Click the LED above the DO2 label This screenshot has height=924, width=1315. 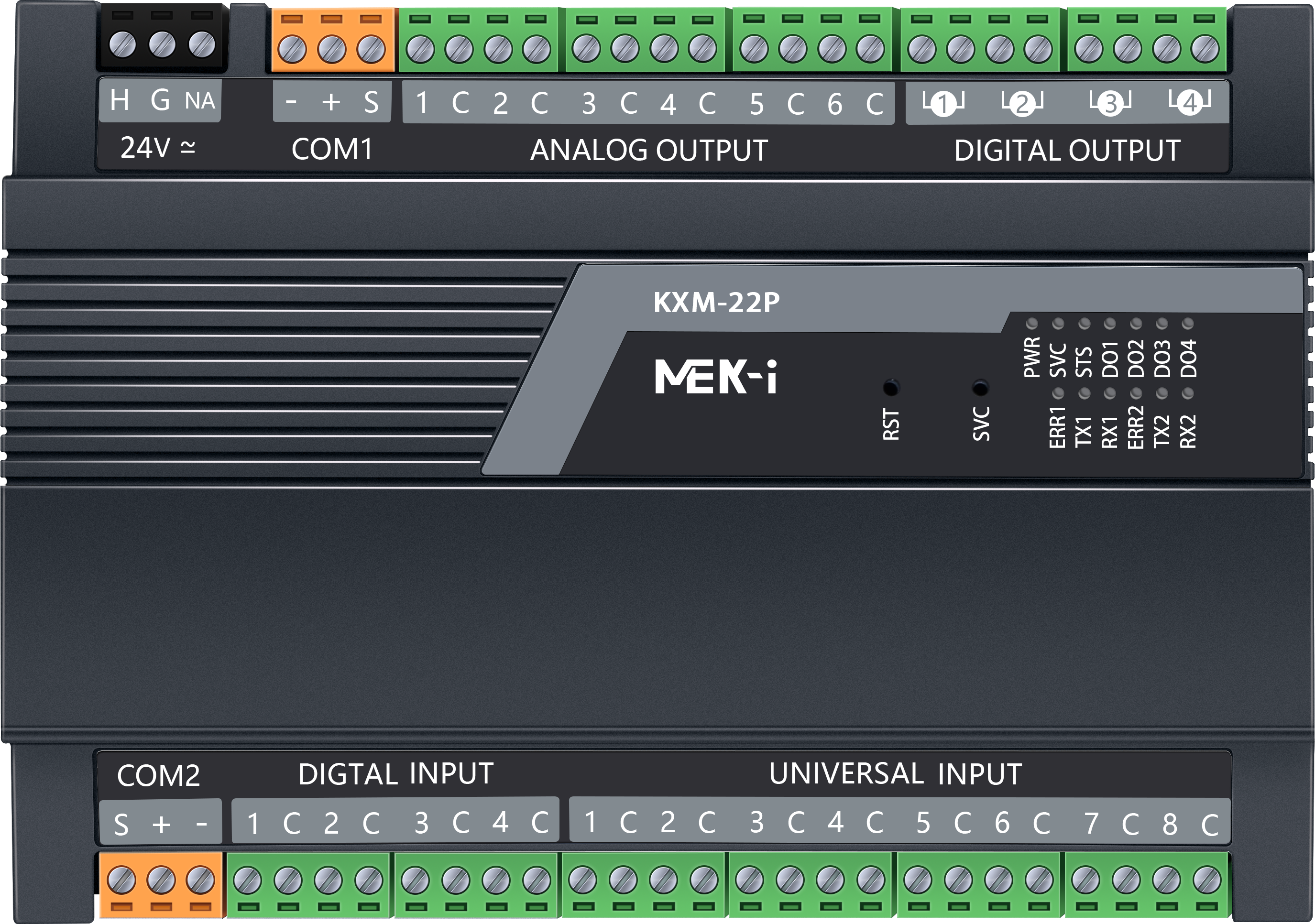click(x=1136, y=324)
